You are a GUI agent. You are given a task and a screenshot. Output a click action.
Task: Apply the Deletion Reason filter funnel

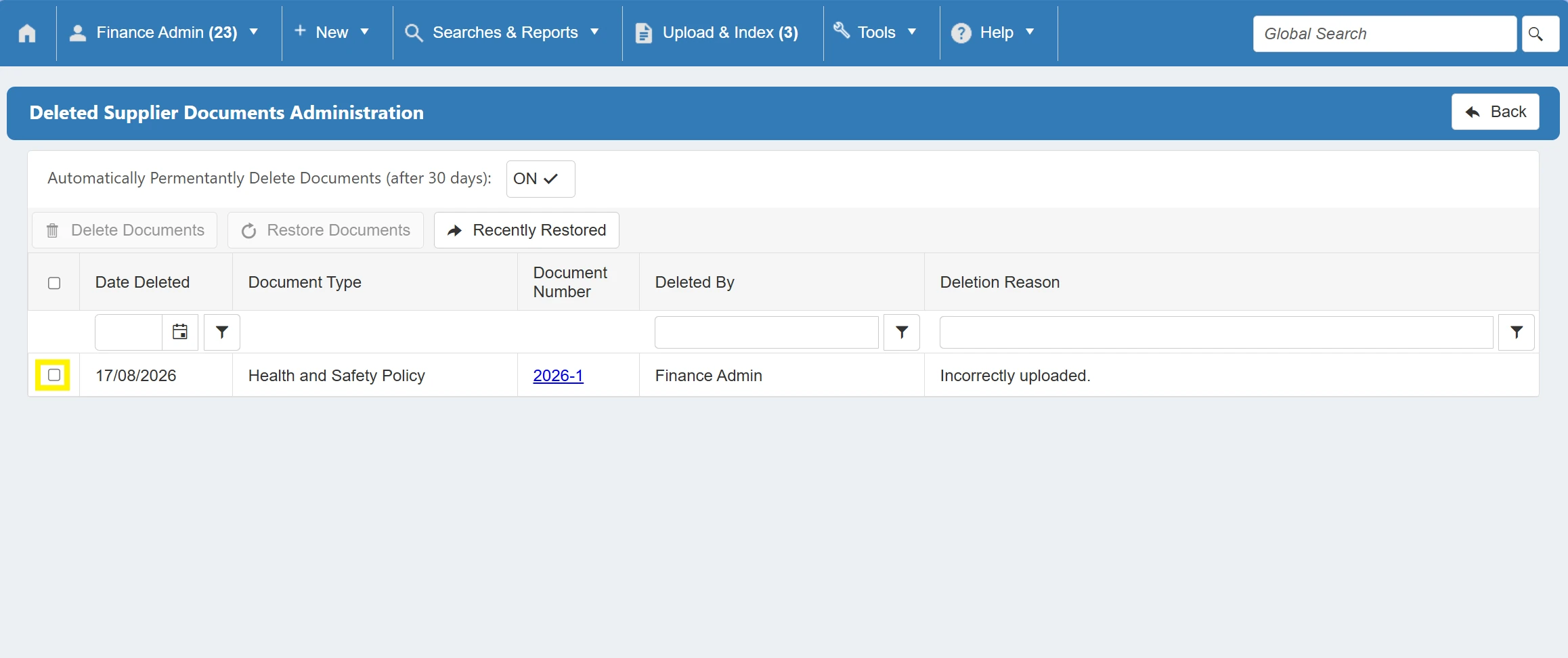coord(1517,332)
